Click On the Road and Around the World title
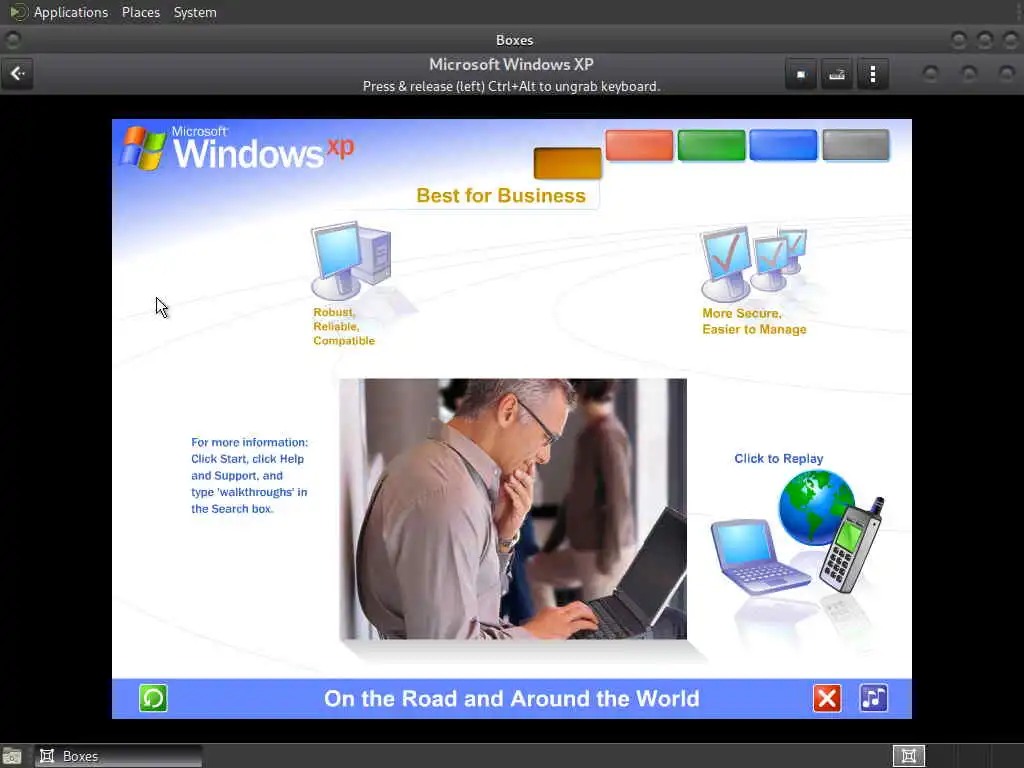 pos(511,699)
